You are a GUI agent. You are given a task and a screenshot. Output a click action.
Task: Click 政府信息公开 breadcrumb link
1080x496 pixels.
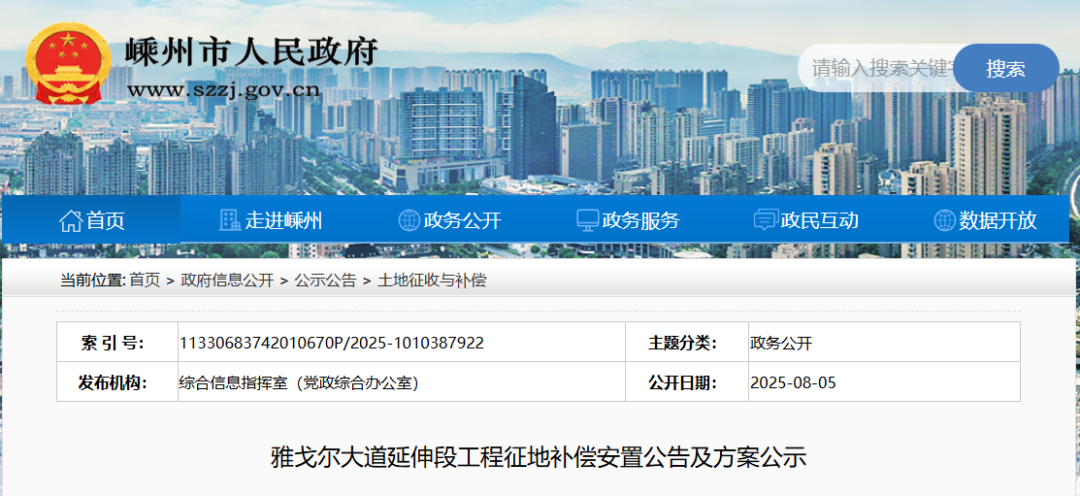[227, 281]
